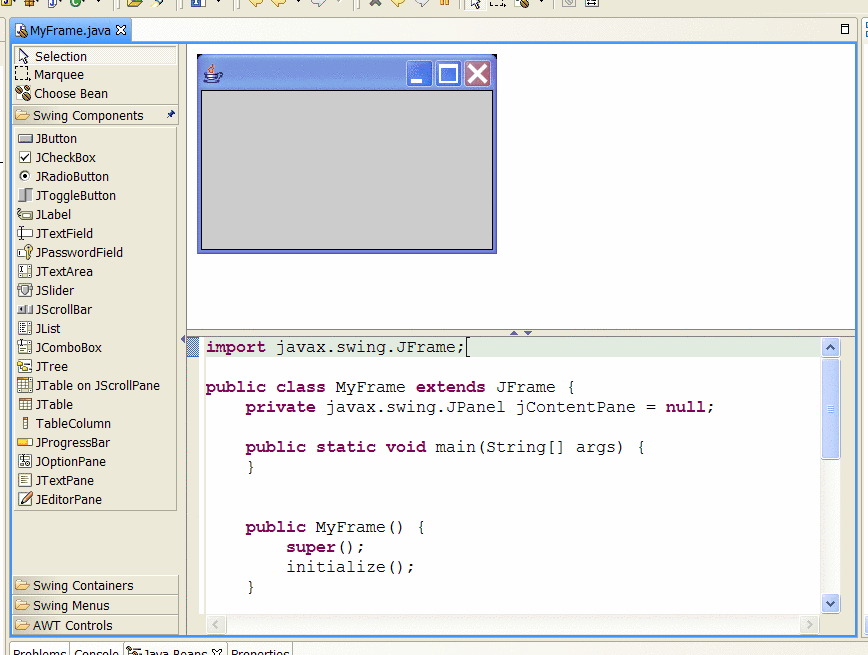Viewport: 868px width, 655px height.
Task: Click the source editor scroll down arrow
Action: pyautogui.click(x=830, y=603)
